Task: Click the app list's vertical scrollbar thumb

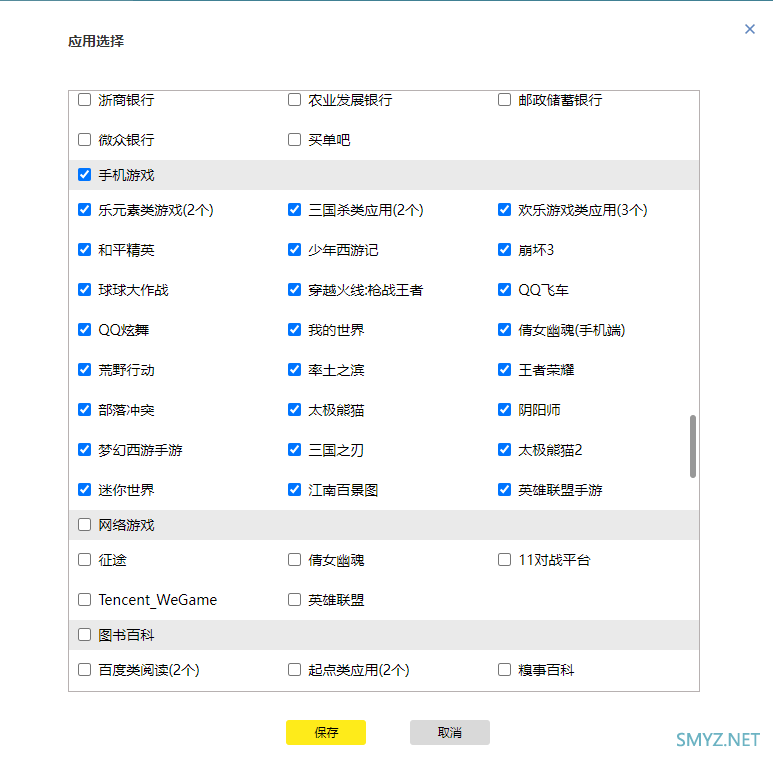Action: coord(693,446)
